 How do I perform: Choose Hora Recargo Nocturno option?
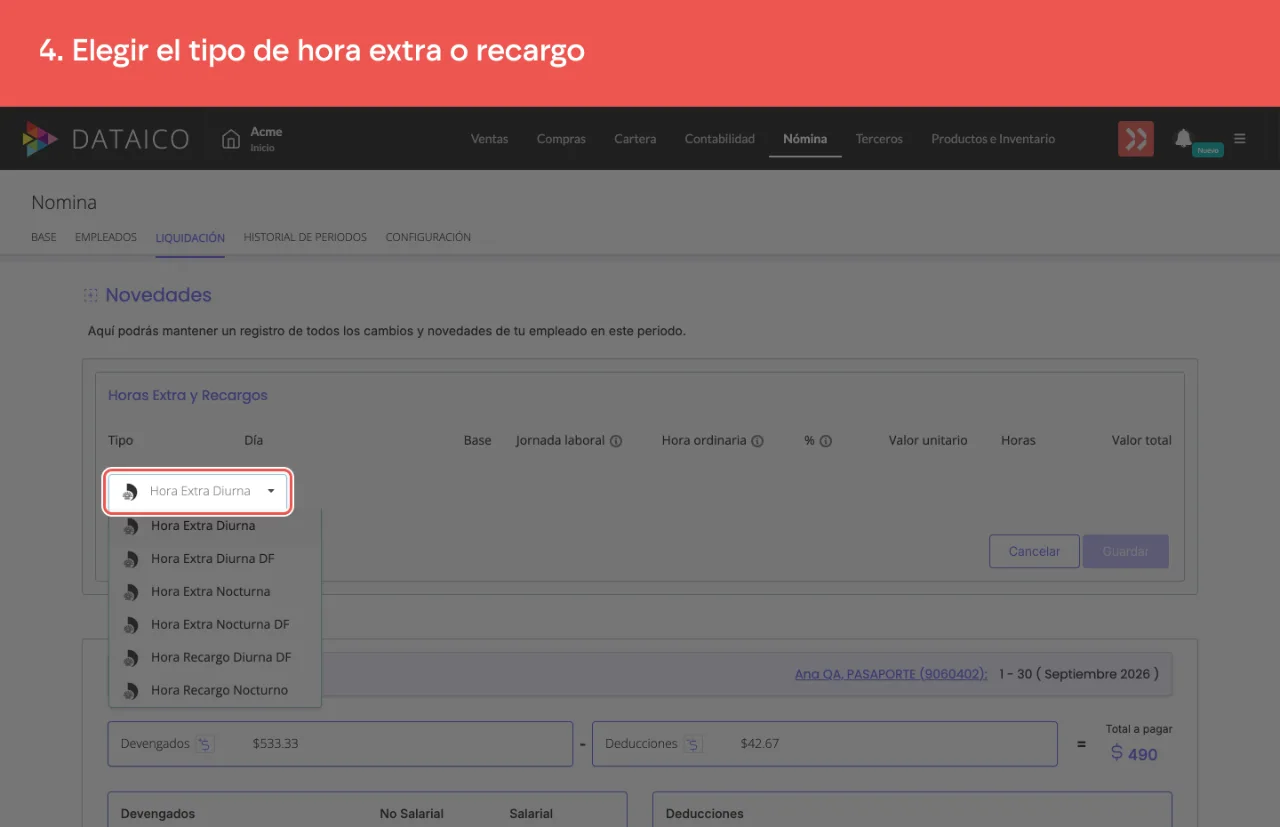215,691
